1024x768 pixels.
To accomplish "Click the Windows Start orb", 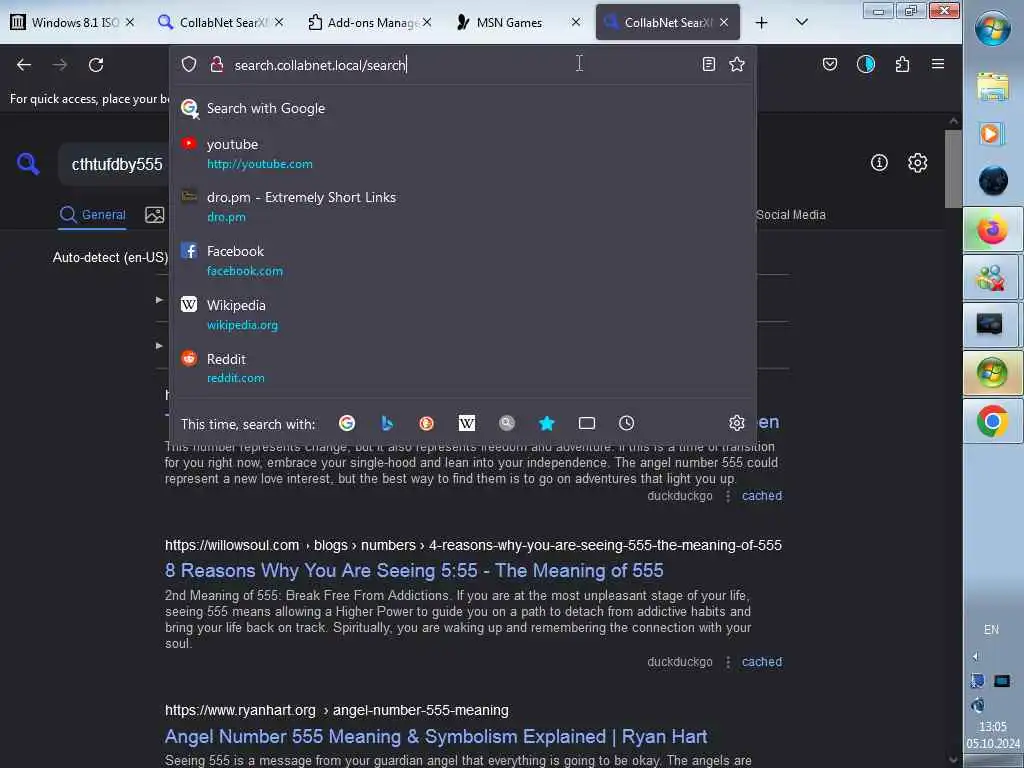I will pyautogui.click(x=992, y=28).
